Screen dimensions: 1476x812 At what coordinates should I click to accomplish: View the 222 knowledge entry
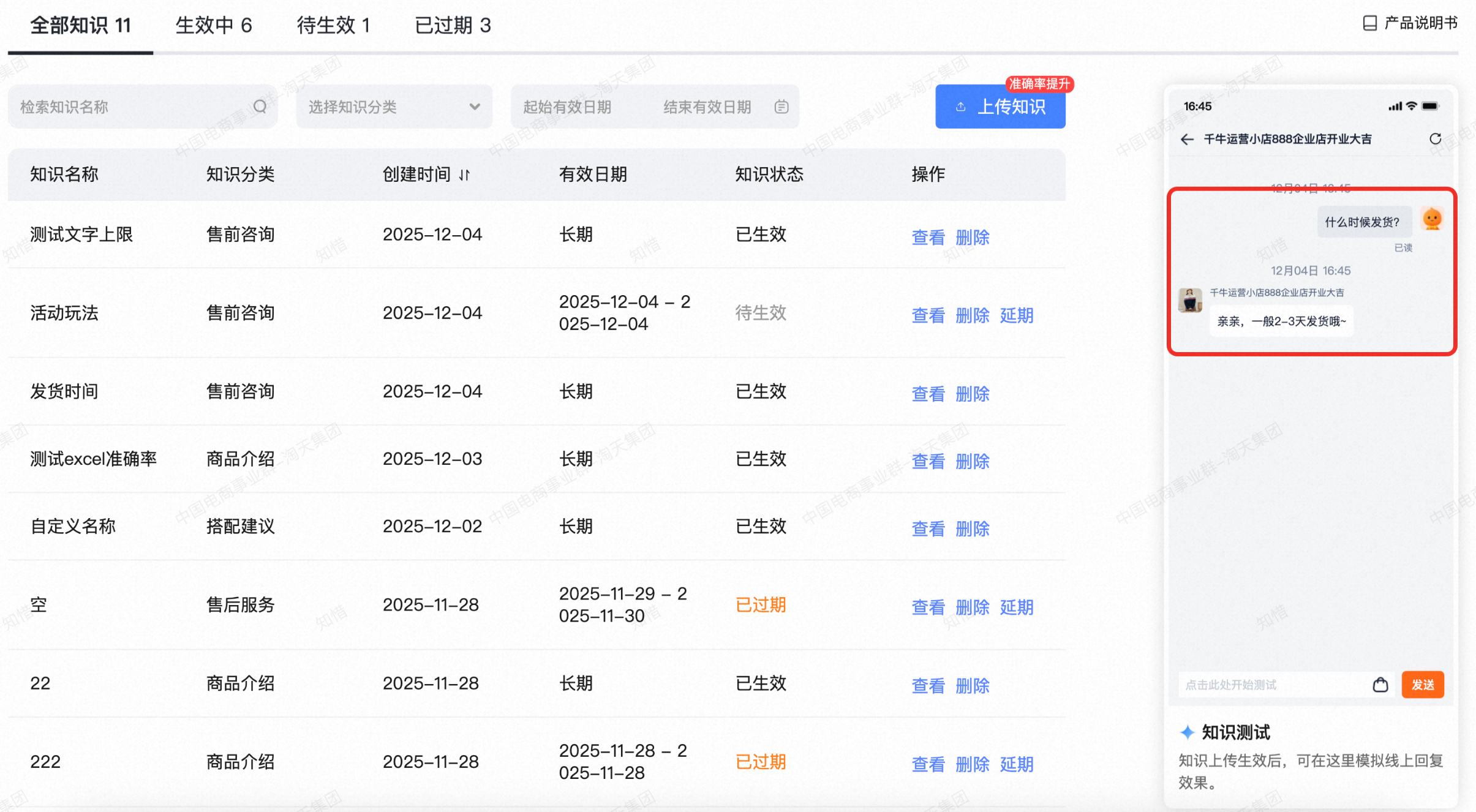[x=928, y=764]
